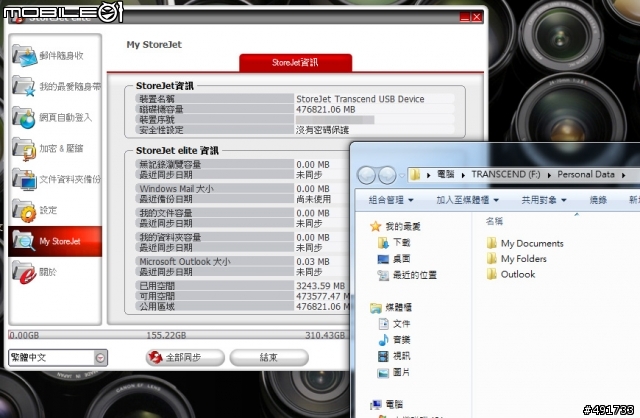
Task: Open the Documents (文件) library icon
Action: point(383,324)
